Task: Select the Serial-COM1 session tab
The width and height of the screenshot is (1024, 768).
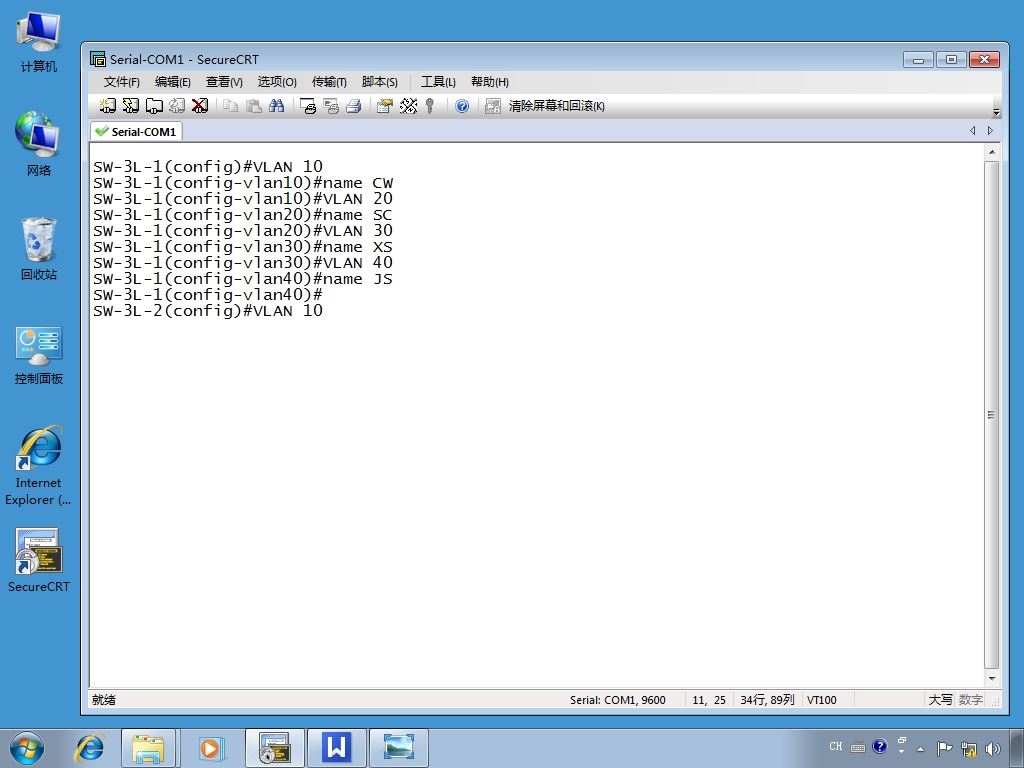Action: (x=136, y=131)
